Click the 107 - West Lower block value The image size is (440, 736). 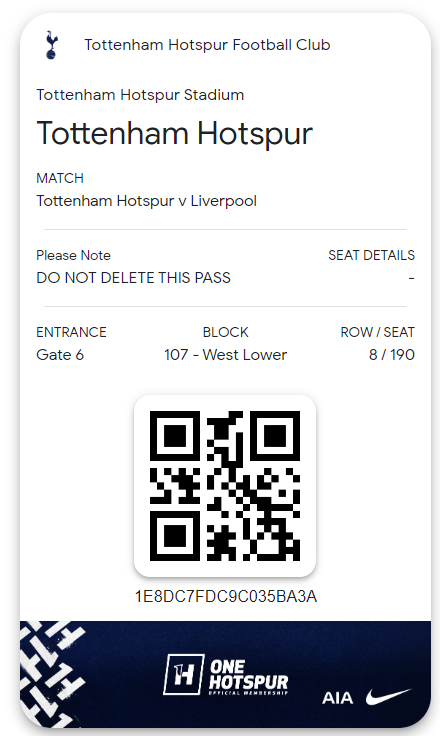225,355
